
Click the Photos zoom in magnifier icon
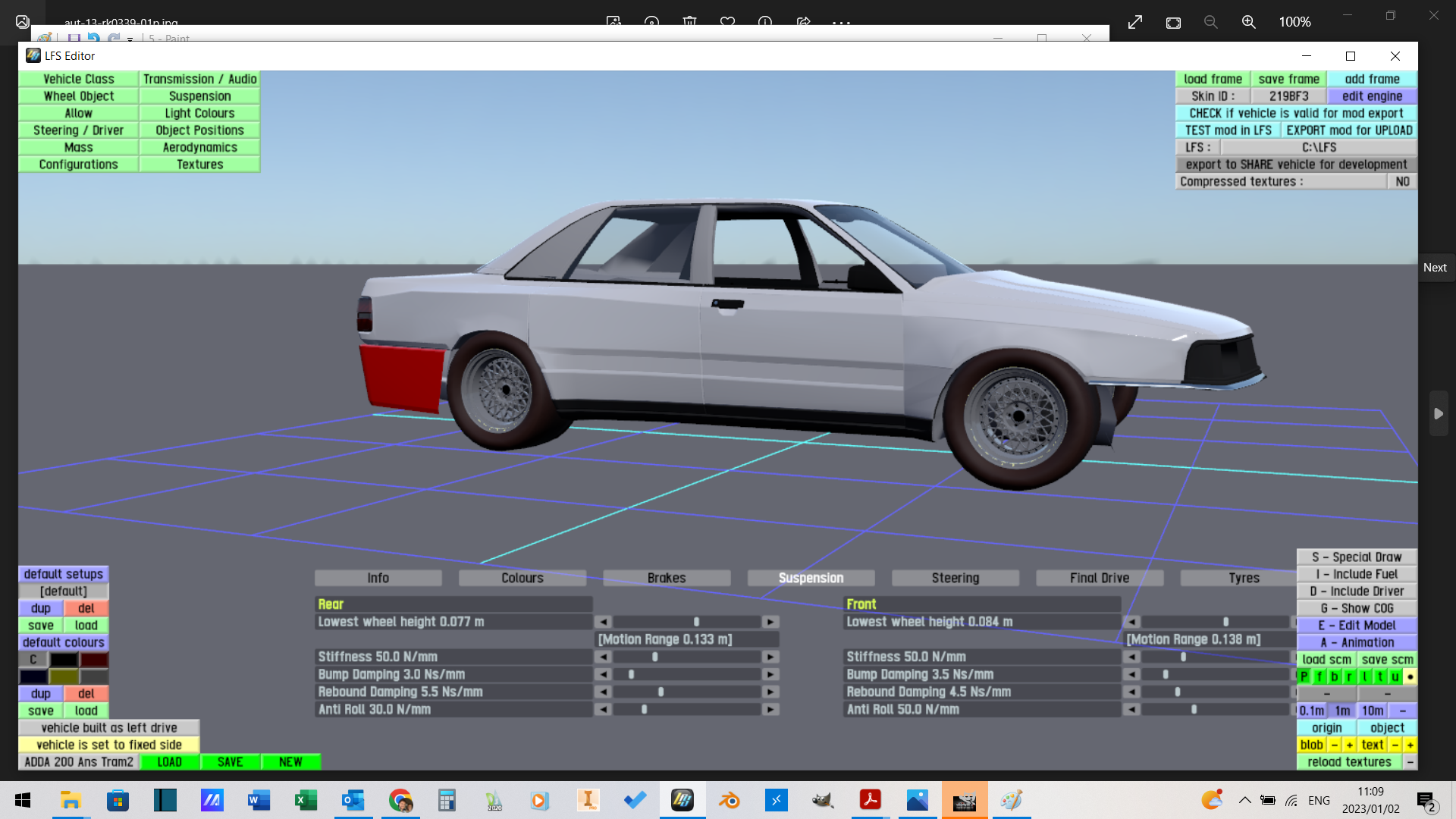tap(1248, 22)
